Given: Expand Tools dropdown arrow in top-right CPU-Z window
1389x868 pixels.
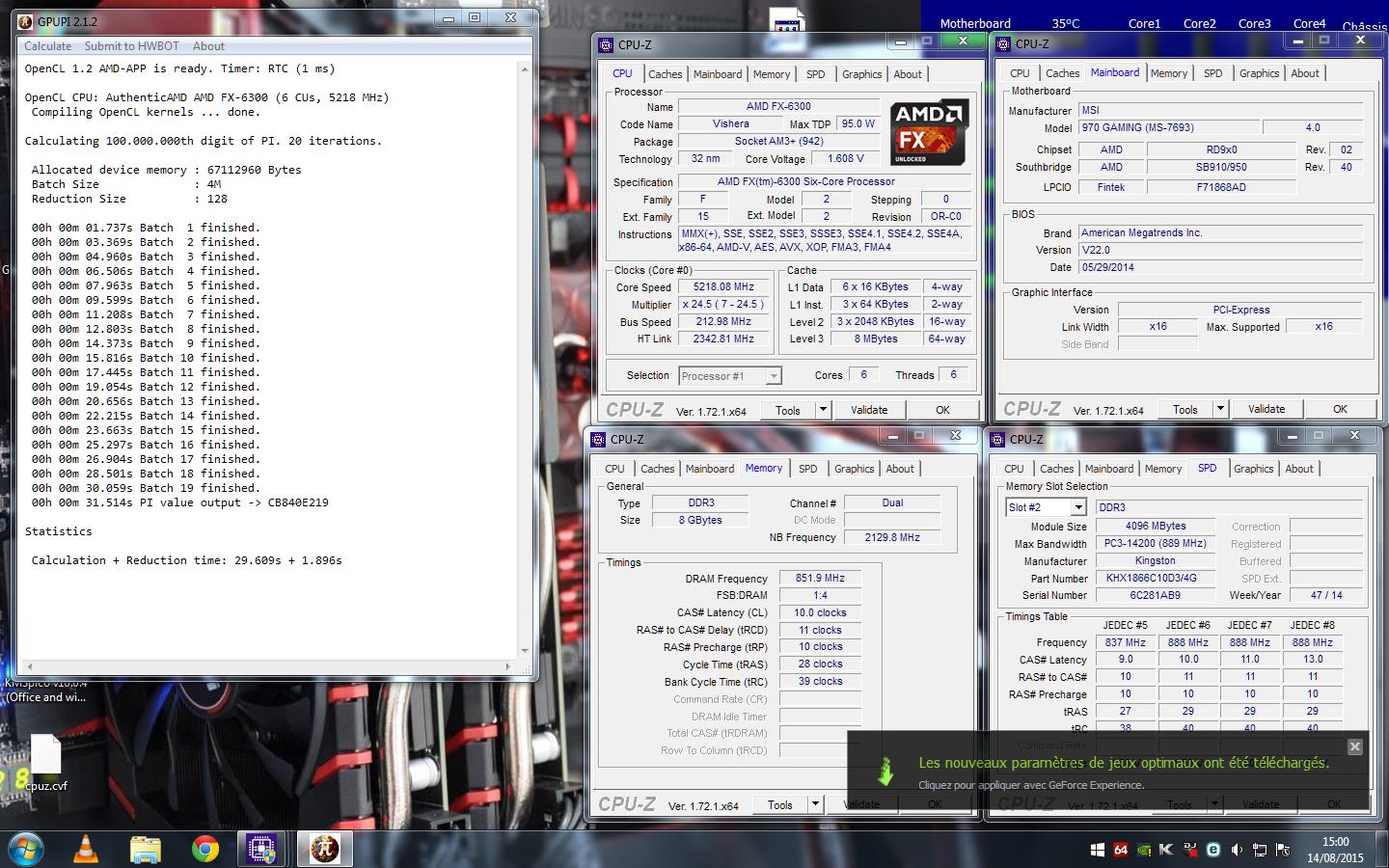Looking at the screenshot, I should tap(1220, 409).
